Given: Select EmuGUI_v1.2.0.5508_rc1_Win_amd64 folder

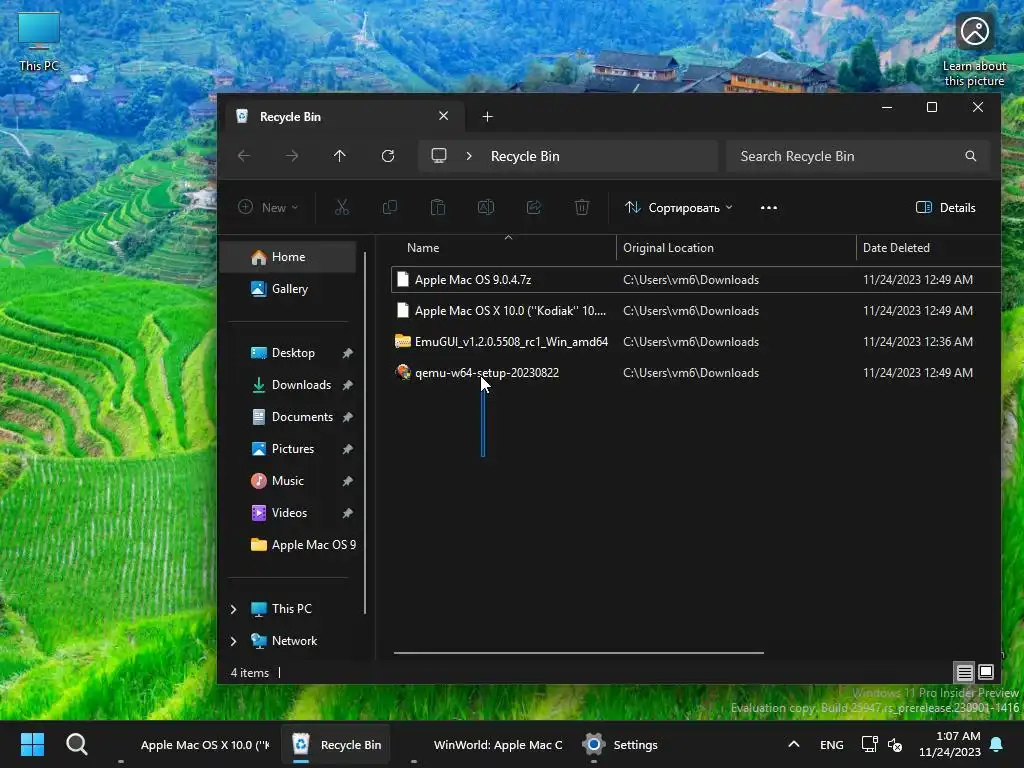Looking at the screenshot, I should [695, 342].
